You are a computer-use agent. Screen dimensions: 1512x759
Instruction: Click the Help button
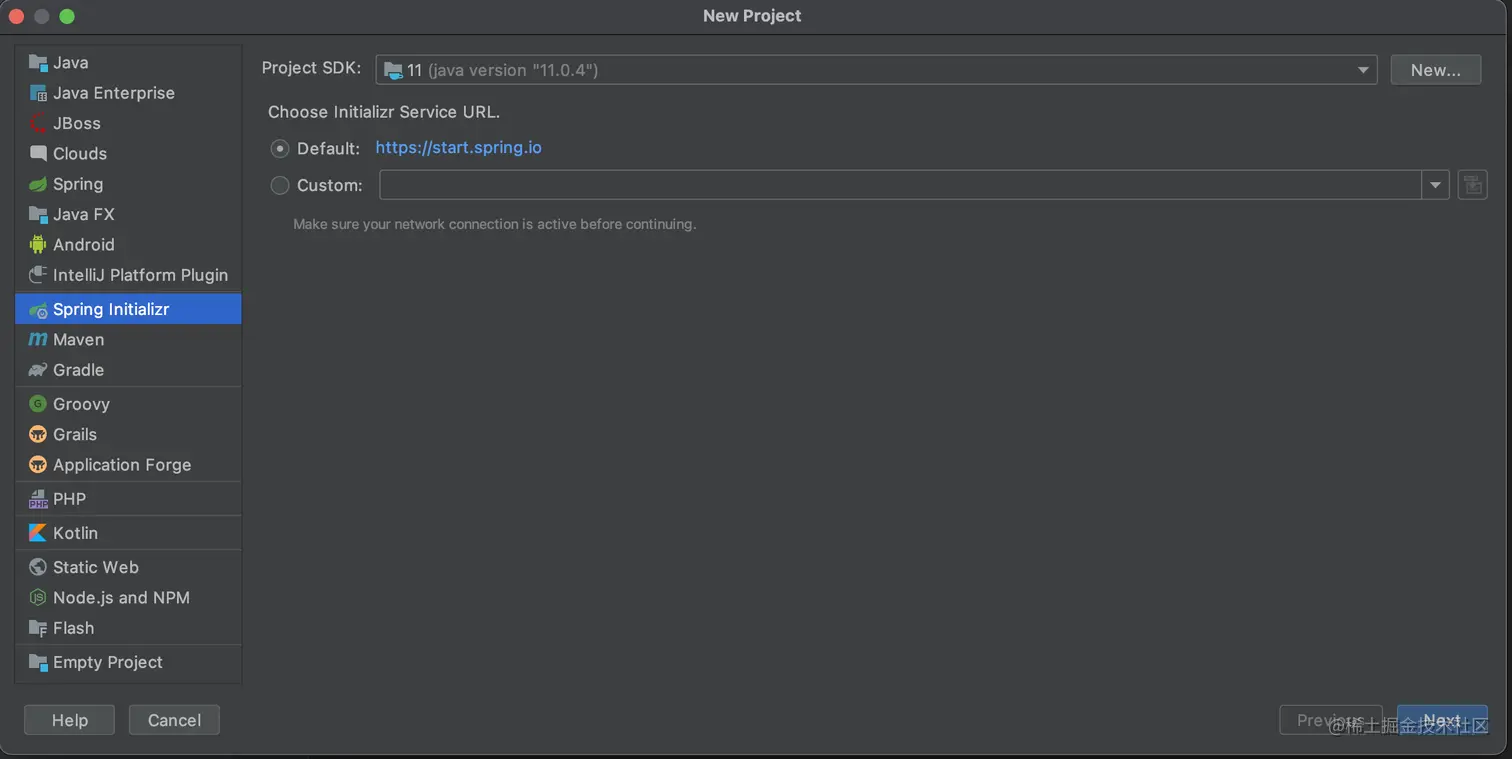(x=69, y=720)
